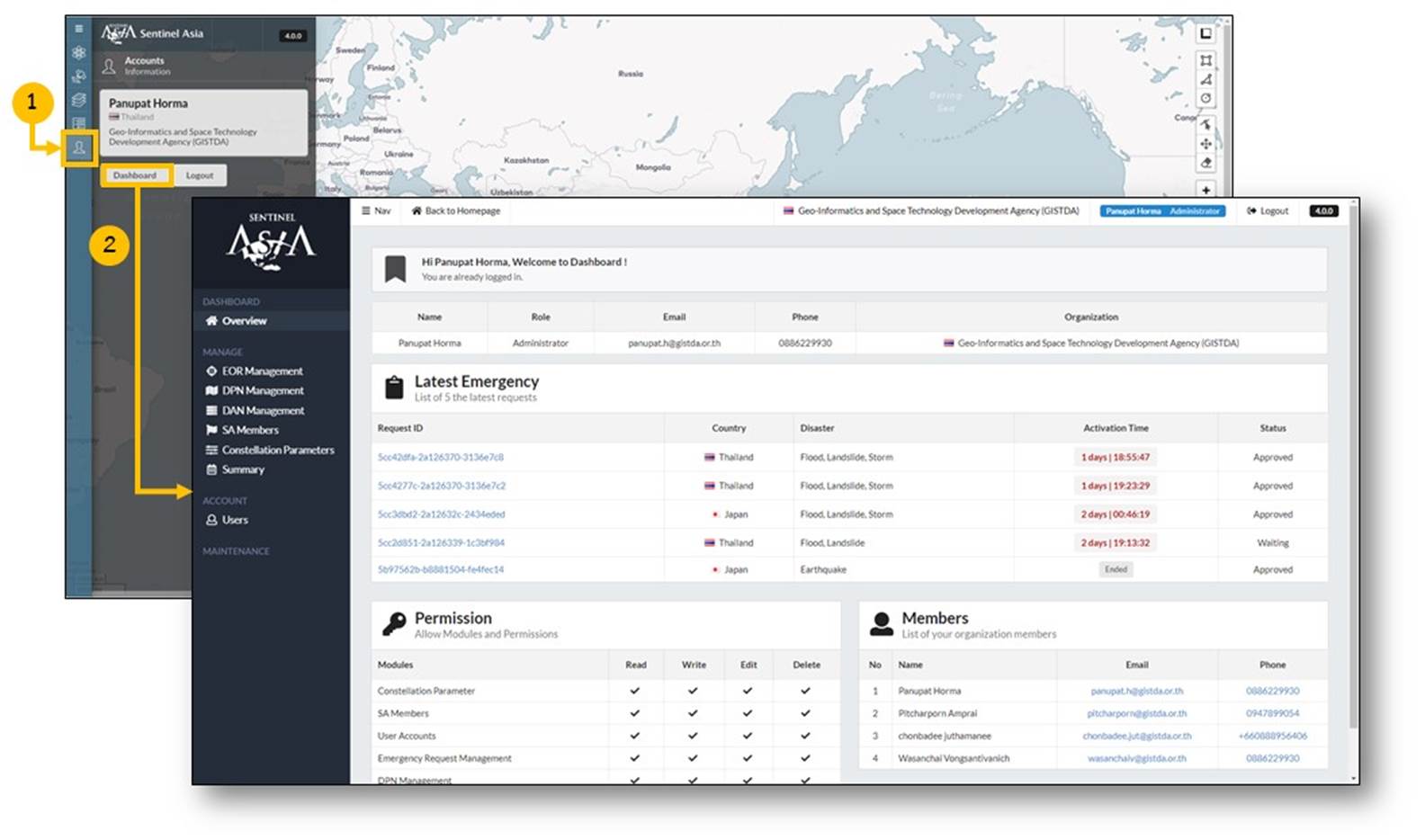1425x840 pixels.
Task: Open the Panupat Horma Administrator badge
Action: (x=1161, y=210)
